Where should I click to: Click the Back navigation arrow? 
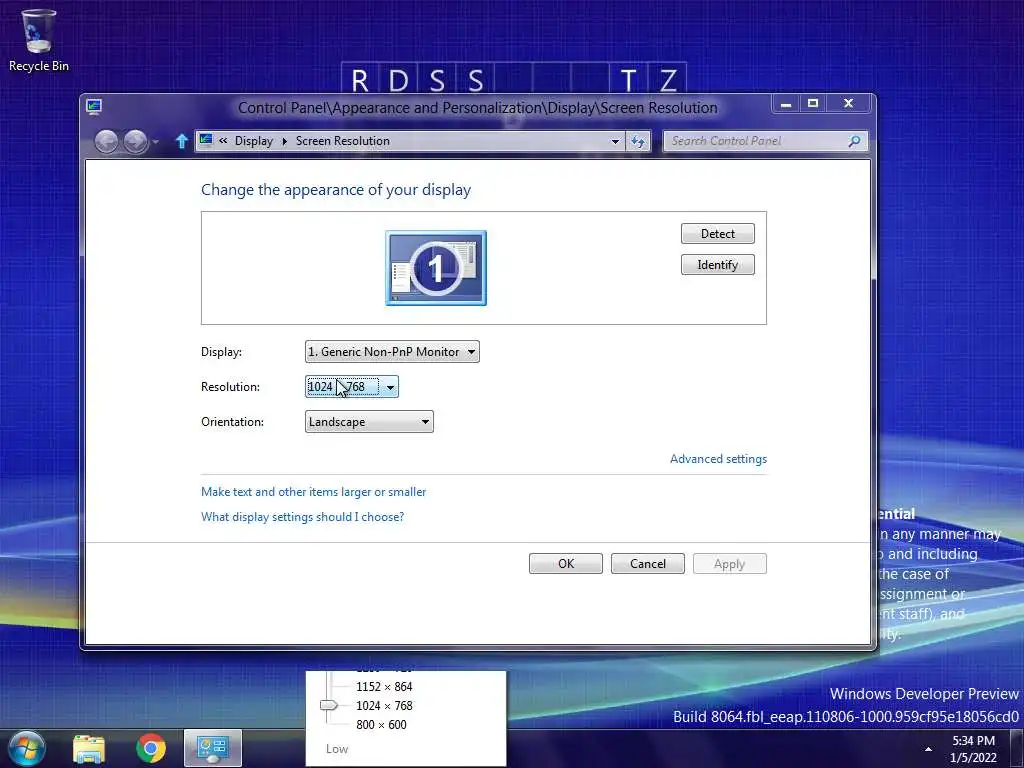(x=106, y=141)
